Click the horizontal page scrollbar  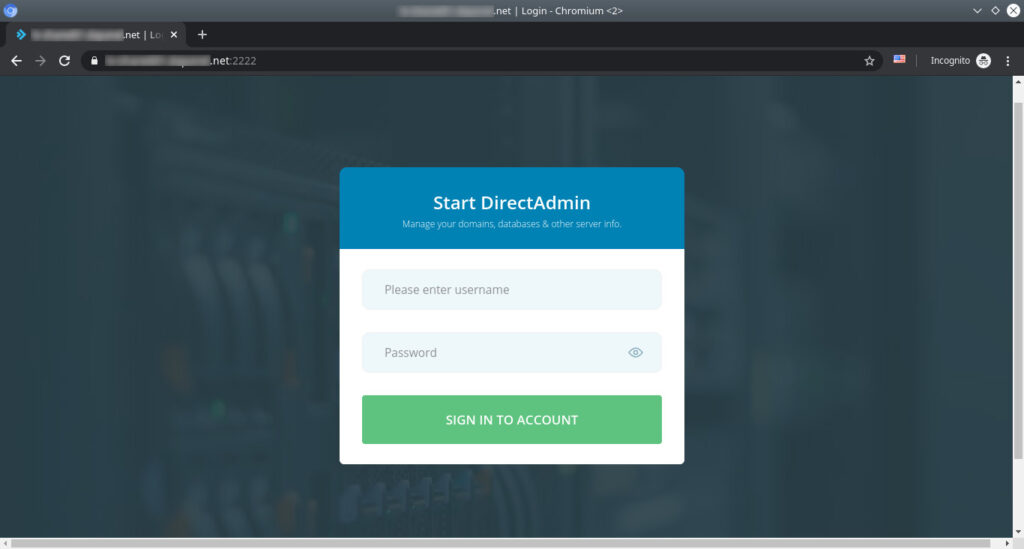501,543
